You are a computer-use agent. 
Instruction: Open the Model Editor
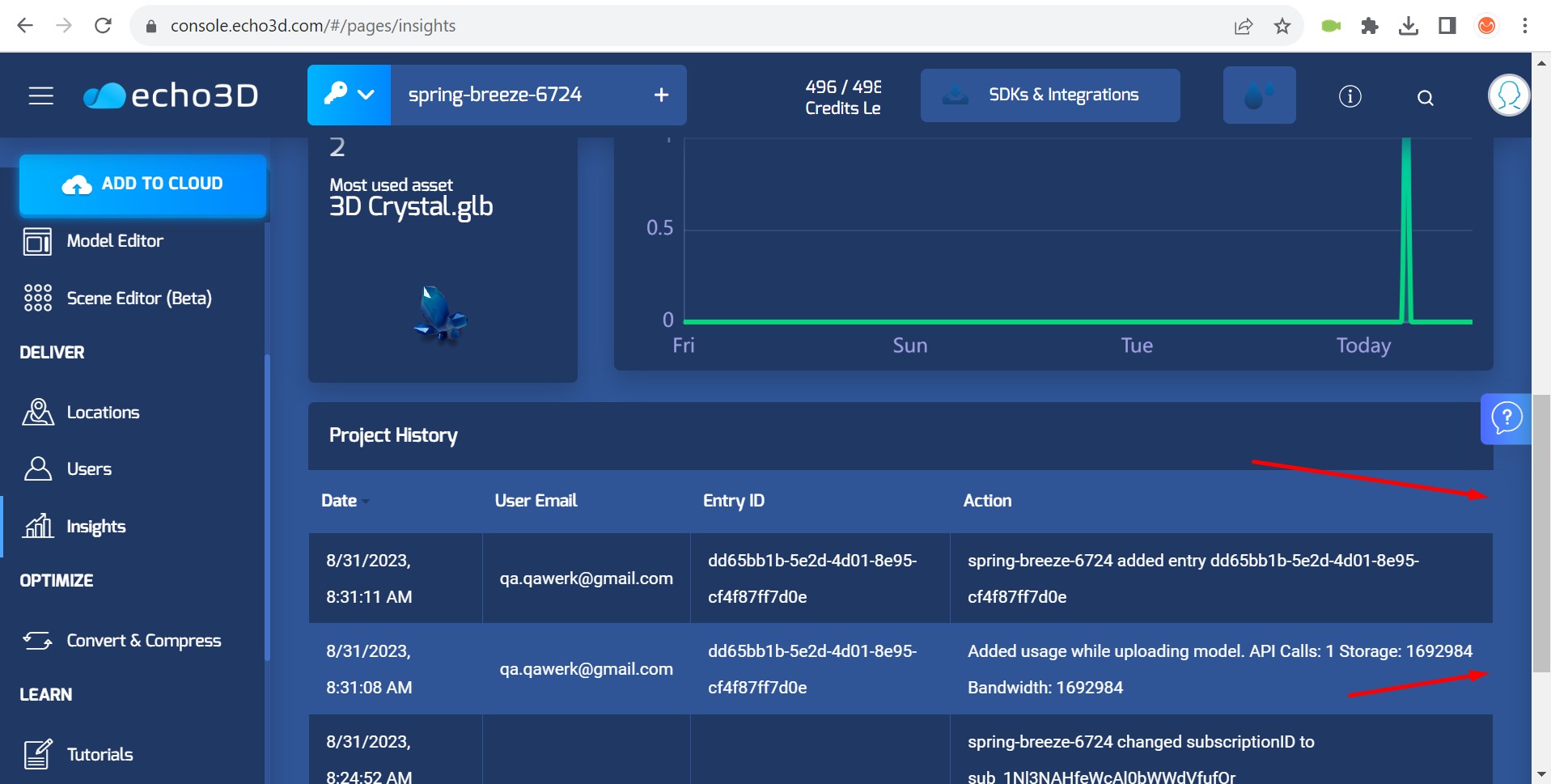click(115, 241)
